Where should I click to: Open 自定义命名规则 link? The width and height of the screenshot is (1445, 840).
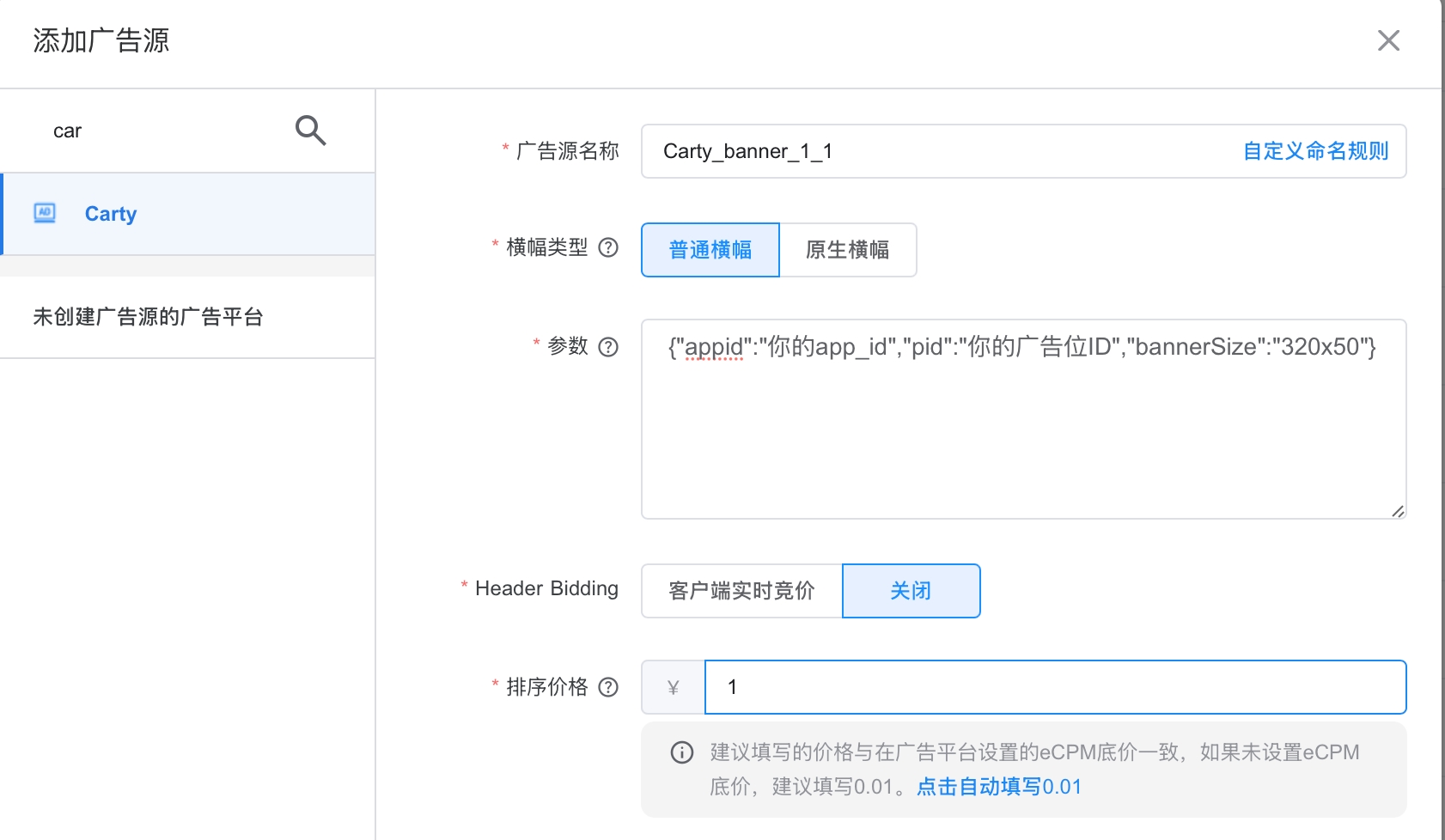click(x=1315, y=151)
